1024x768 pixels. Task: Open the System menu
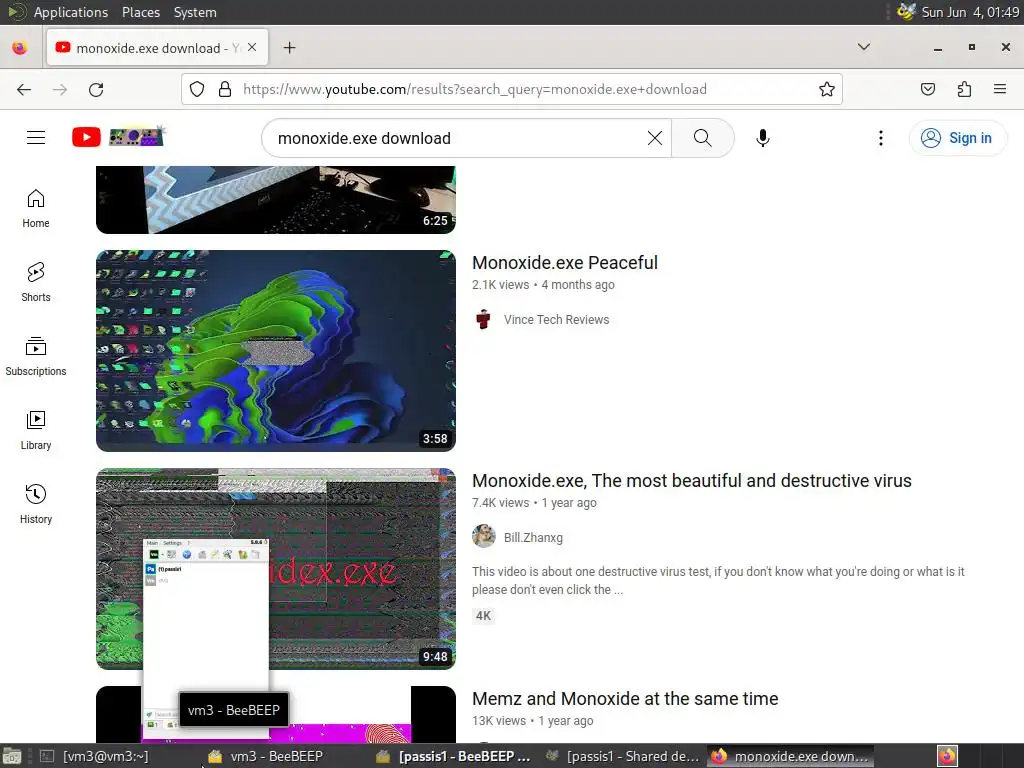pyautogui.click(x=195, y=12)
